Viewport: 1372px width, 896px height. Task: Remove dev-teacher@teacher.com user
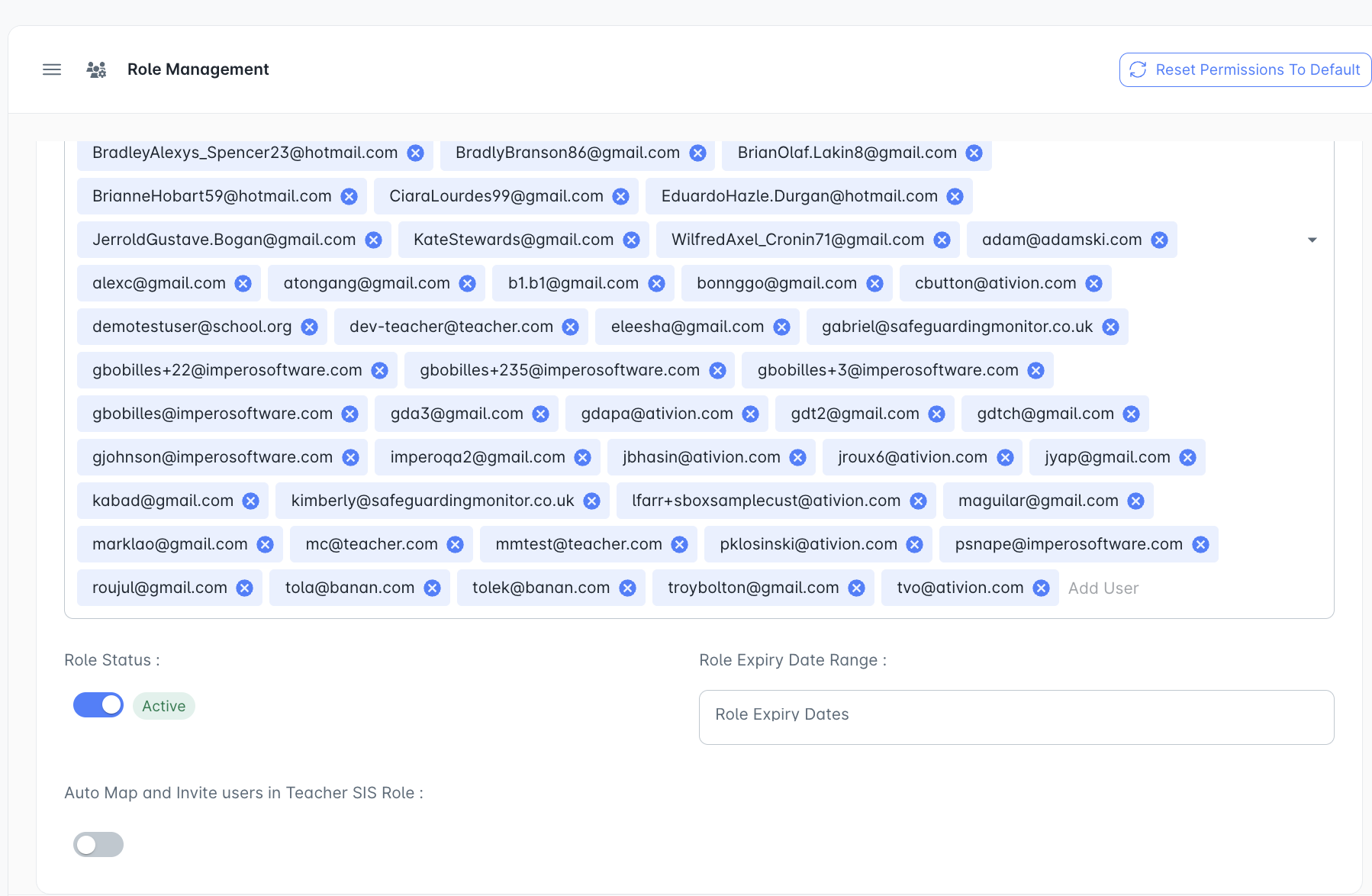pyautogui.click(x=571, y=327)
